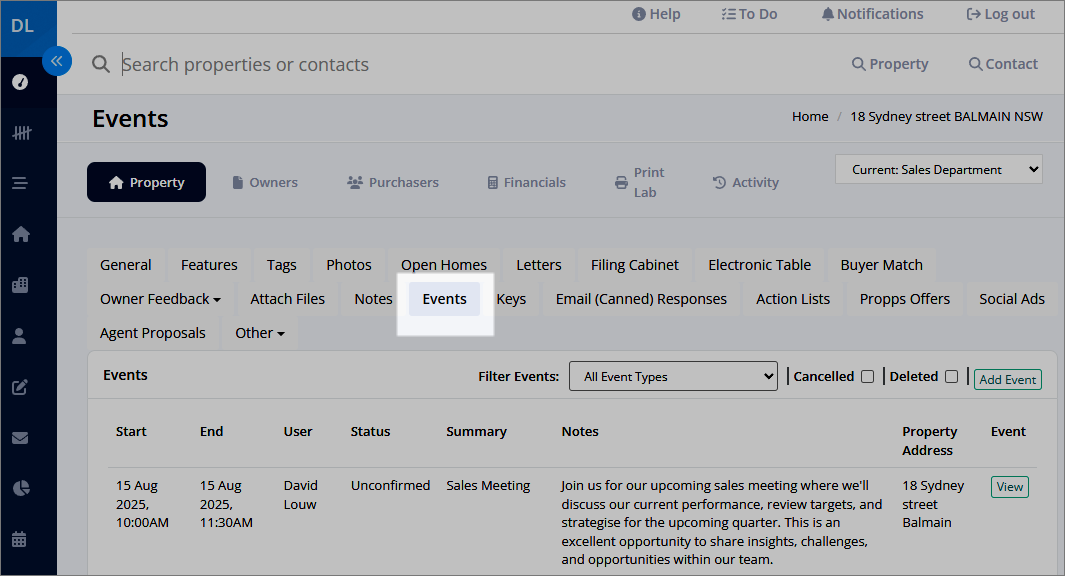Switch to the Owners tab

(265, 183)
